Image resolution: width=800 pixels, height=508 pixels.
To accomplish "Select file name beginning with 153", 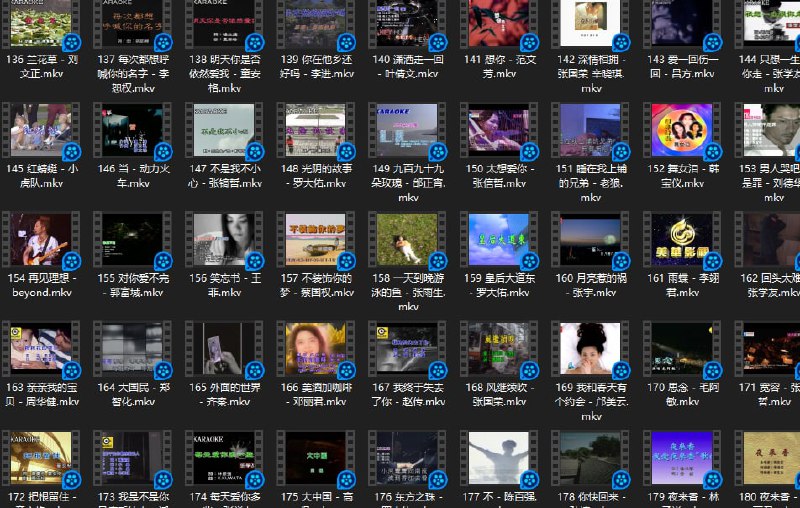I will 769,183.
